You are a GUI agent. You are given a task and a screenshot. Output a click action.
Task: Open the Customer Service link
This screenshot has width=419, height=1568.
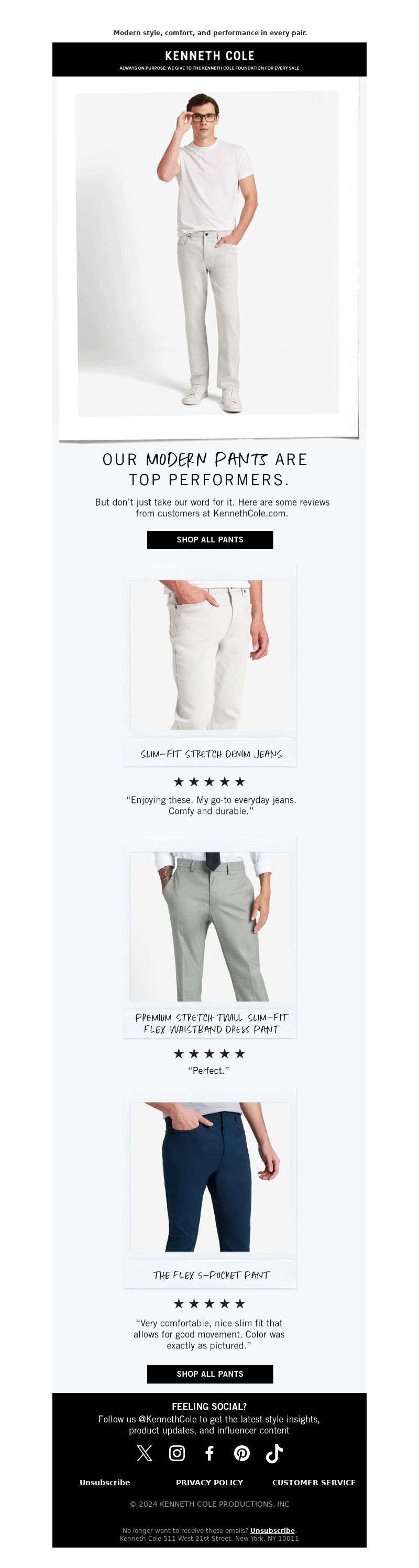314,1482
